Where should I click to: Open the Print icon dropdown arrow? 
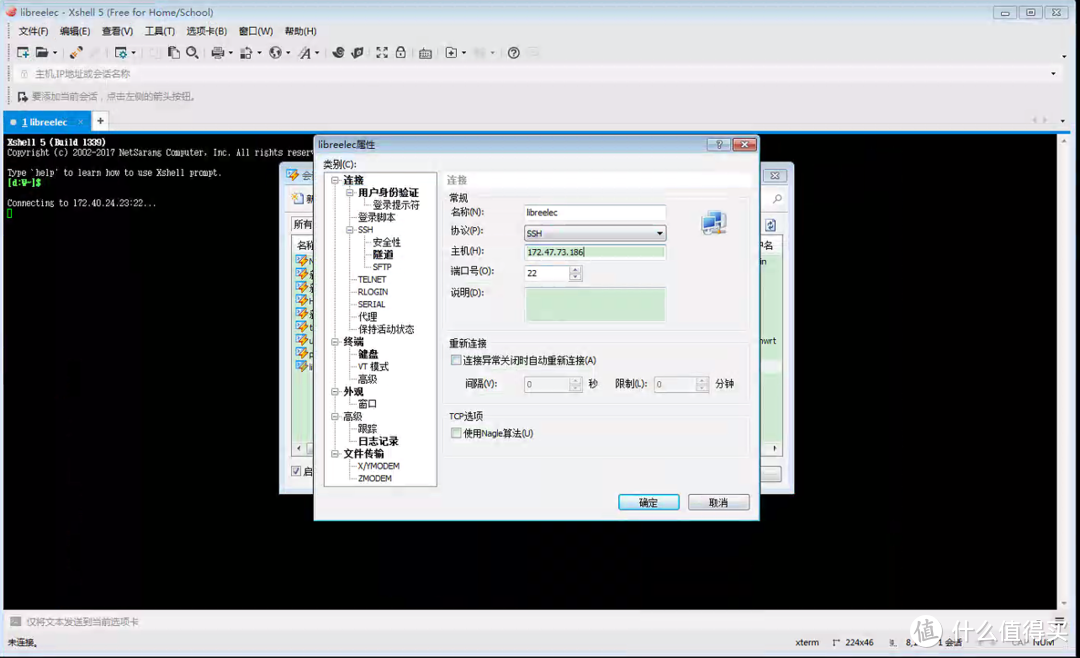231,53
